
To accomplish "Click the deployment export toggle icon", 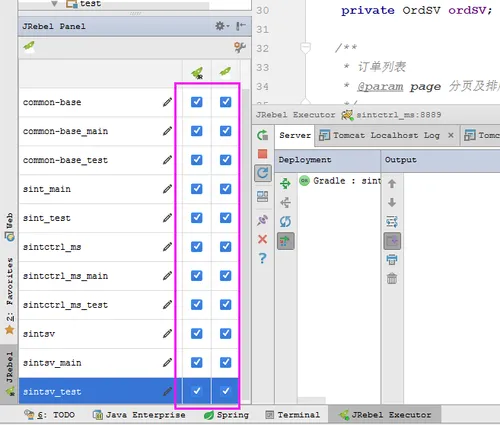I will pos(286,241).
